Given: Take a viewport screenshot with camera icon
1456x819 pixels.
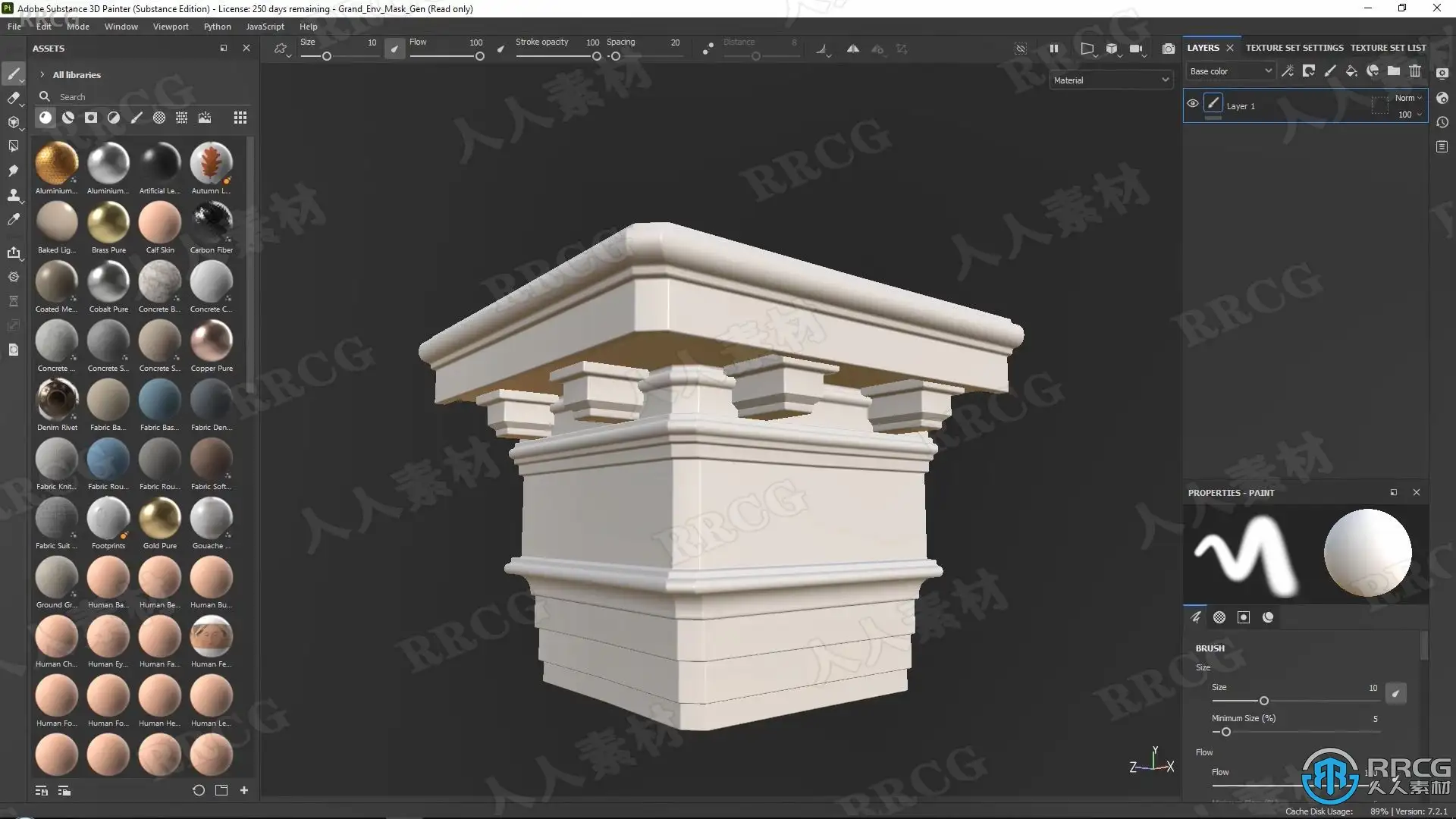Looking at the screenshot, I should click(x=1169, y=49).
